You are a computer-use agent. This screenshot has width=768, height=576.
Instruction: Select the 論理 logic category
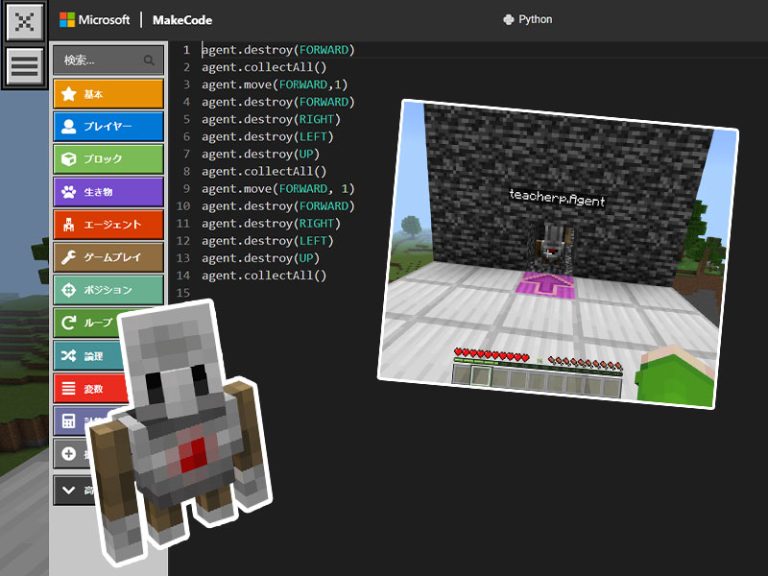pyautogui.click(x=80, y=356)
